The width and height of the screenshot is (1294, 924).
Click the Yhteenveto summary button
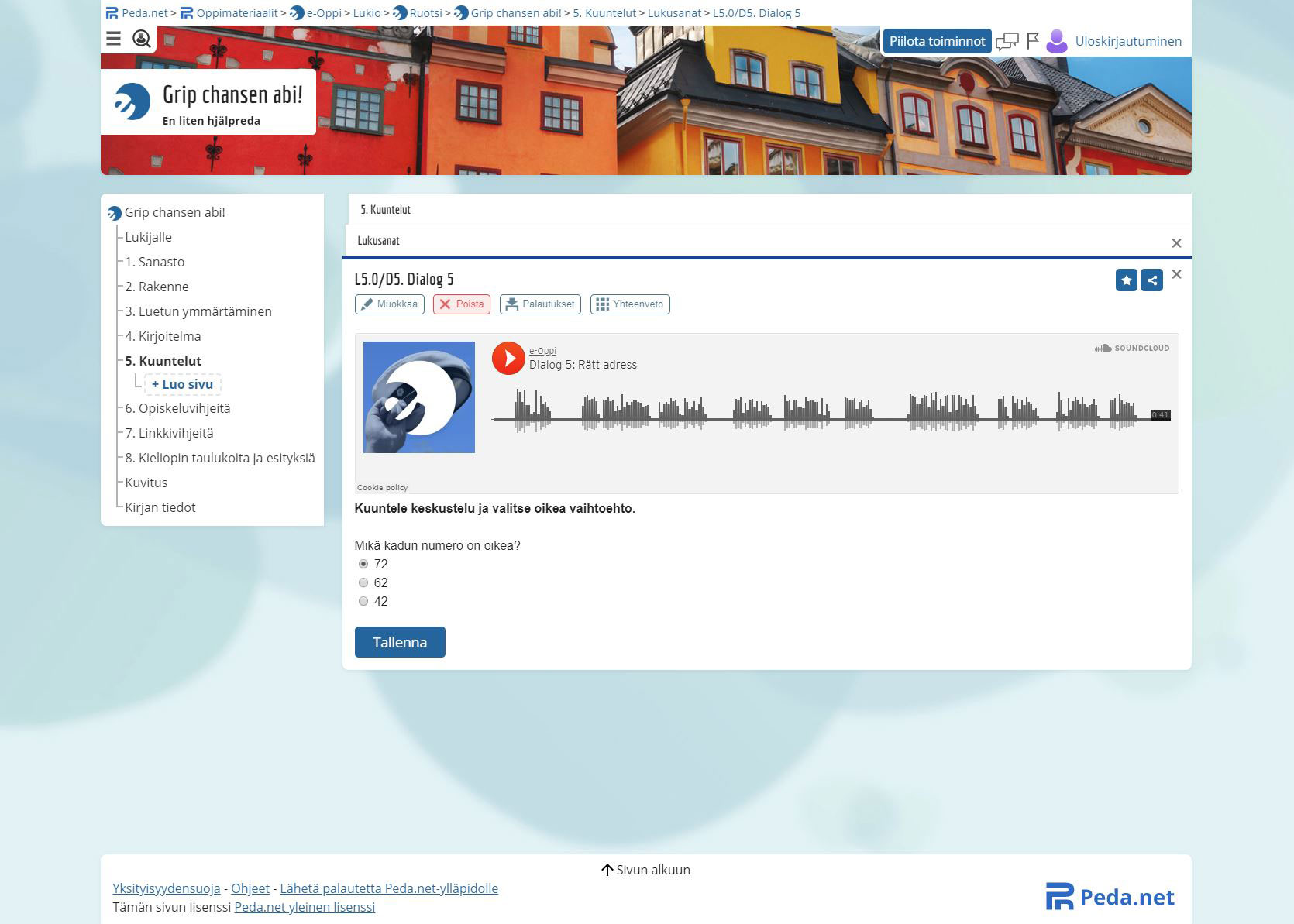tap(630, 304)
